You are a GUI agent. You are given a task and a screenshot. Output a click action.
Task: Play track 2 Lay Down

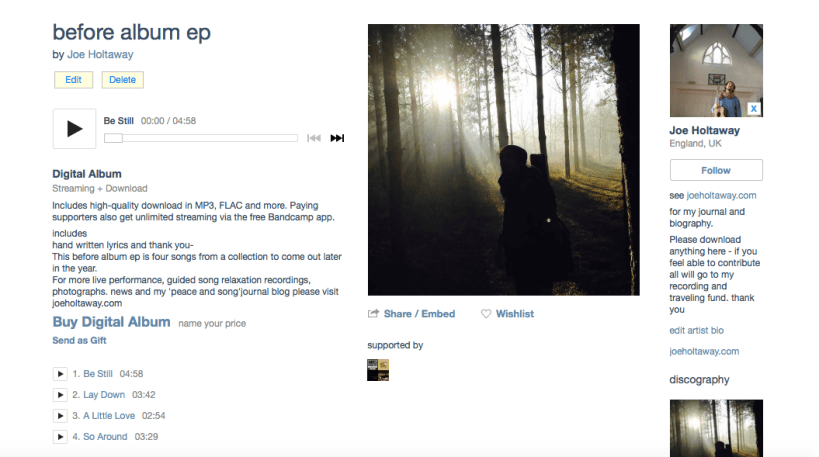pyautogui.click(x=60, y=395)
